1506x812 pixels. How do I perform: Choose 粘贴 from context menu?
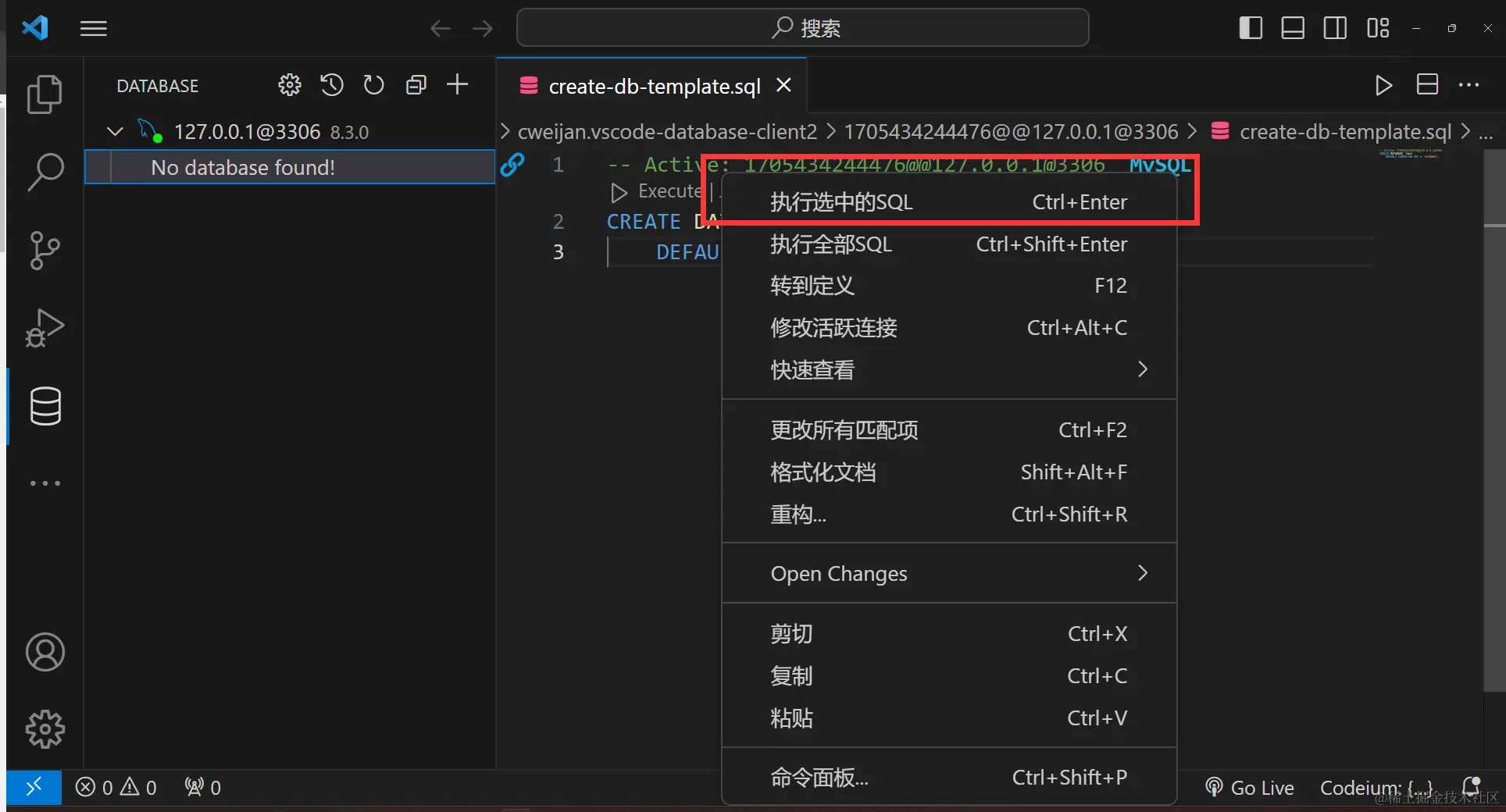(949, 718)
